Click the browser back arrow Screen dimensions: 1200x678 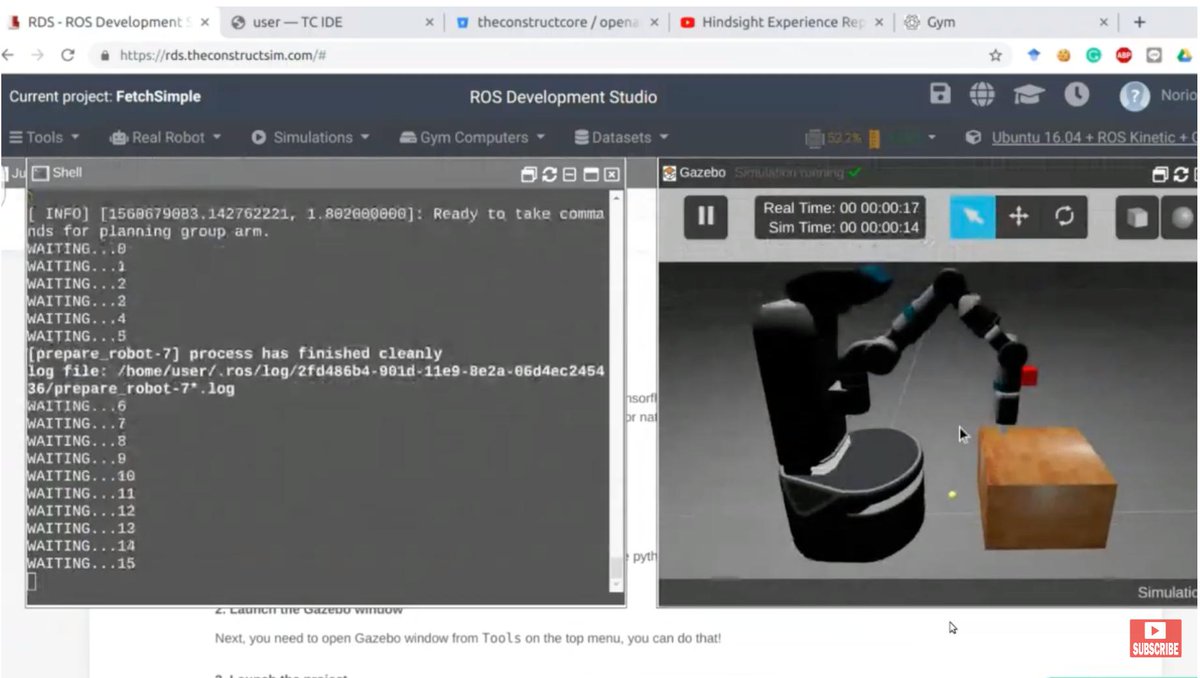(9, 55)
